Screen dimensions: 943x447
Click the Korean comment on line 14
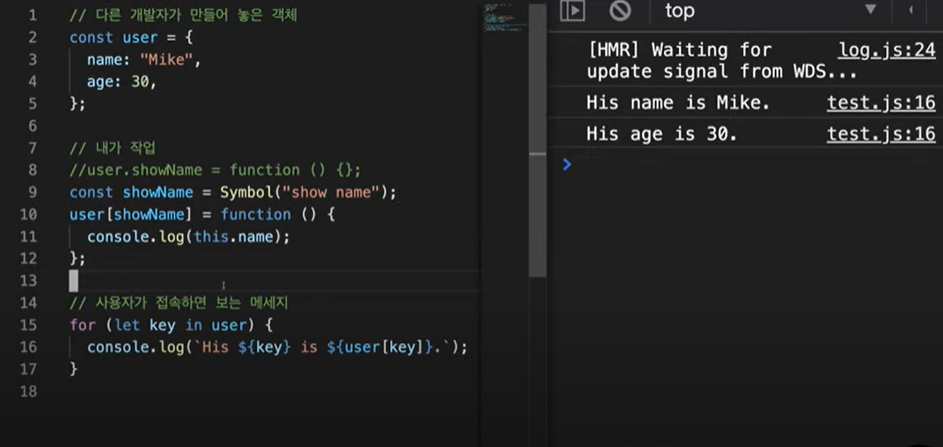pos(179,303)
